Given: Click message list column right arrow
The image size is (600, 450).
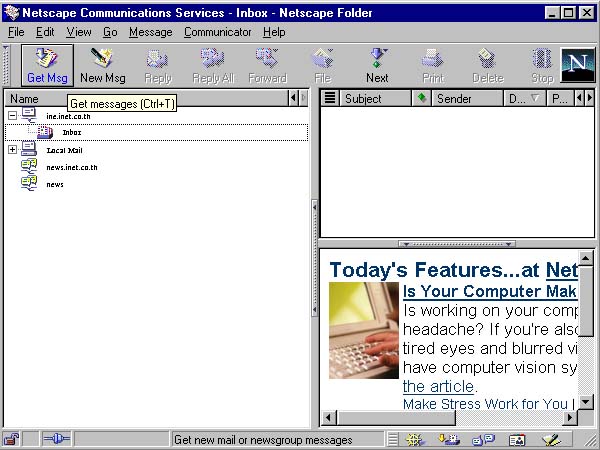Looking at the screenshot, I should 589,98.
